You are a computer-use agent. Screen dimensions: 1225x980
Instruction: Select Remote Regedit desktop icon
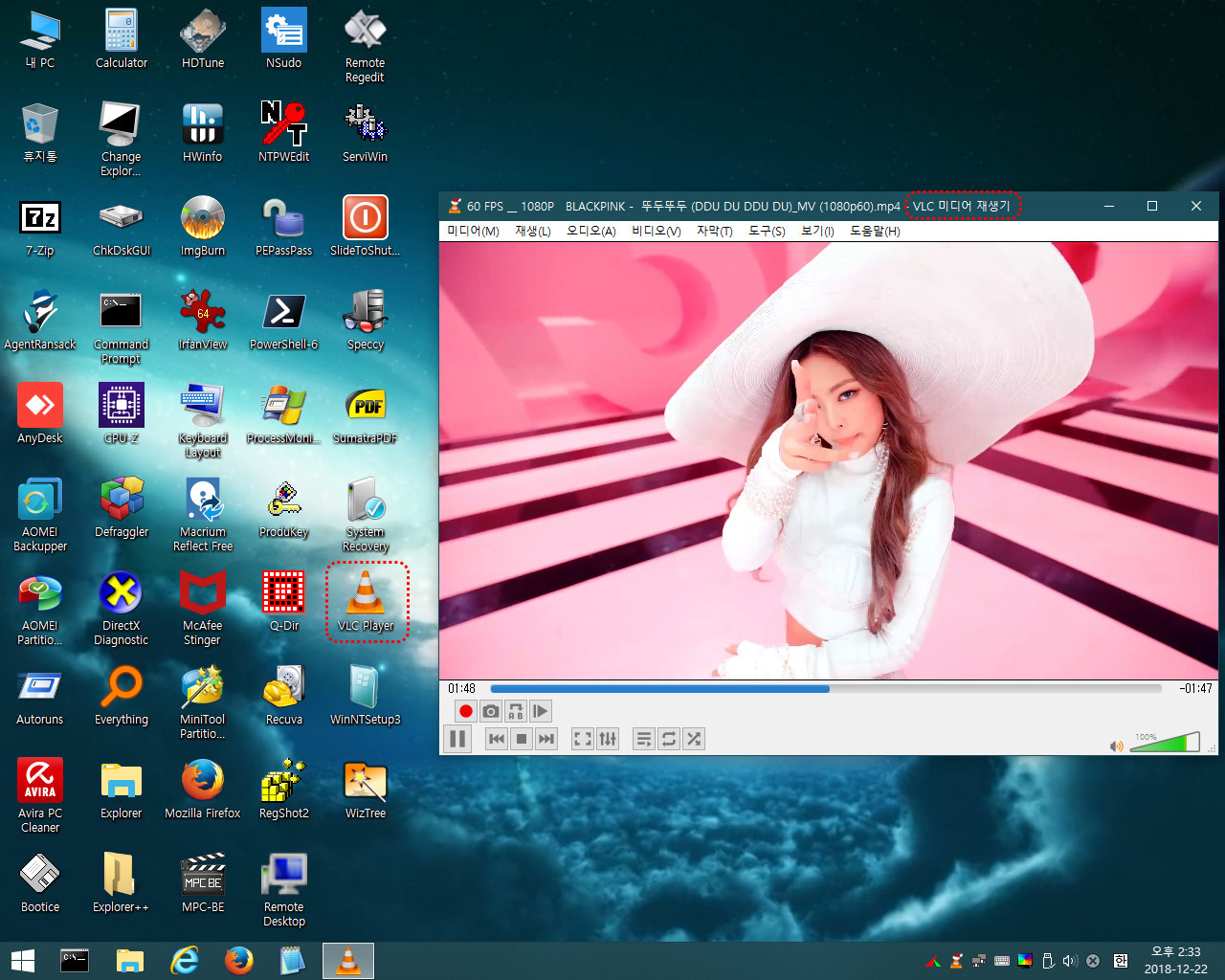(365, 45)
